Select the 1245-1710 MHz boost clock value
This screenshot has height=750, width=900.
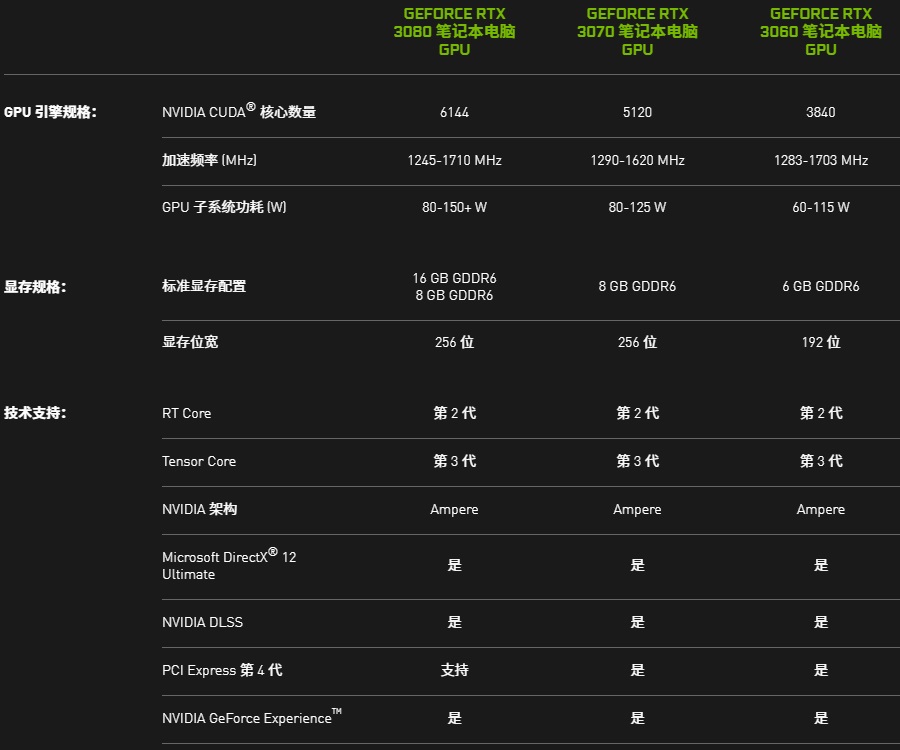tap(454, 160)
